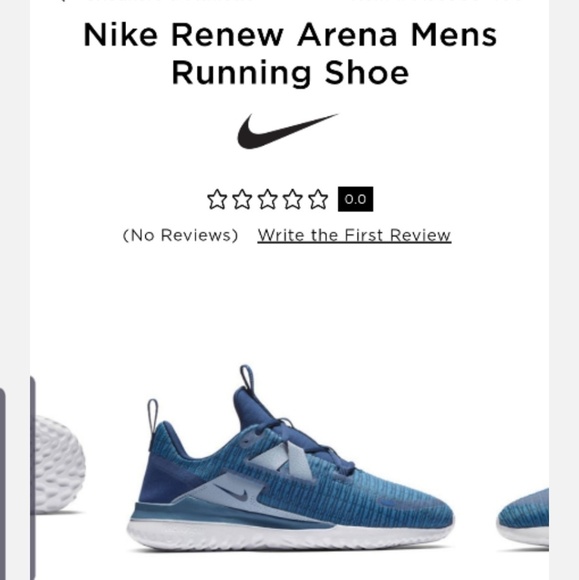Click the Nike swoosh brand logo
This screenshot has height=580, width=579.
[287, 131]
